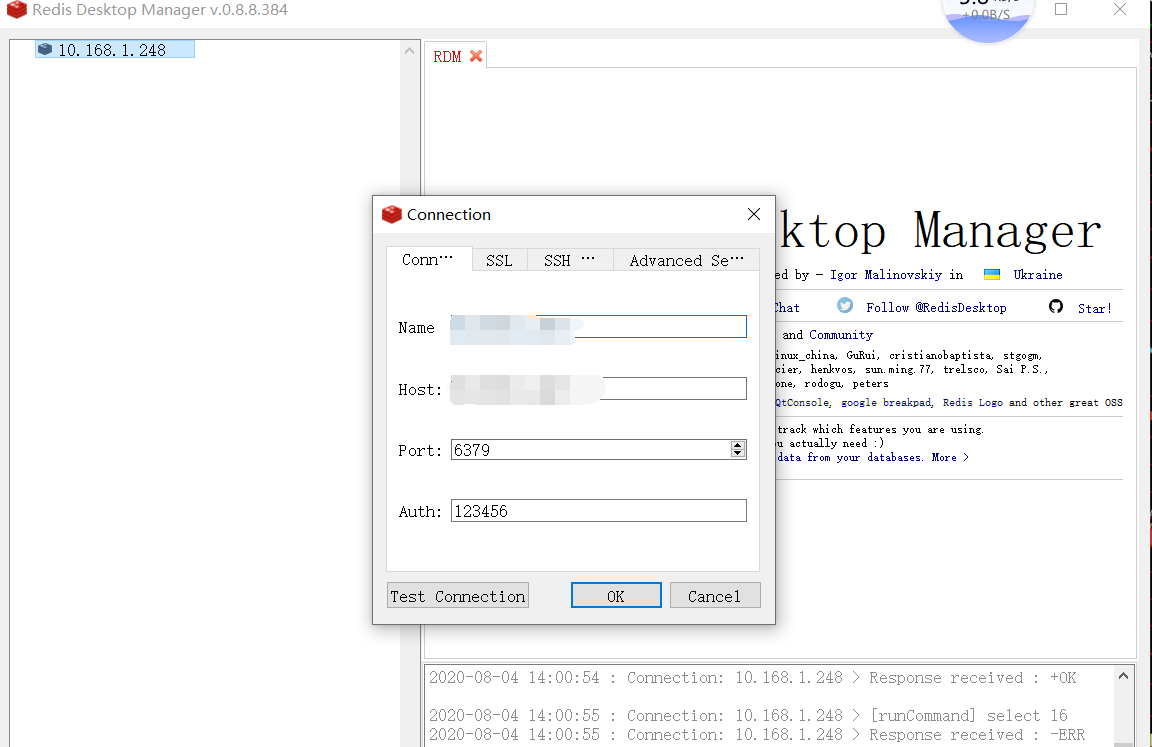Click the Star! link
This screenshot has height=747, width=1152.
point(1094,308)
